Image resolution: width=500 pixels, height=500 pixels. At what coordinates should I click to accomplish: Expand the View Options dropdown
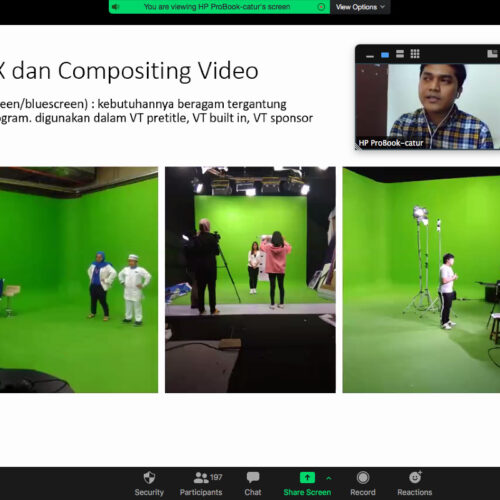360,7
